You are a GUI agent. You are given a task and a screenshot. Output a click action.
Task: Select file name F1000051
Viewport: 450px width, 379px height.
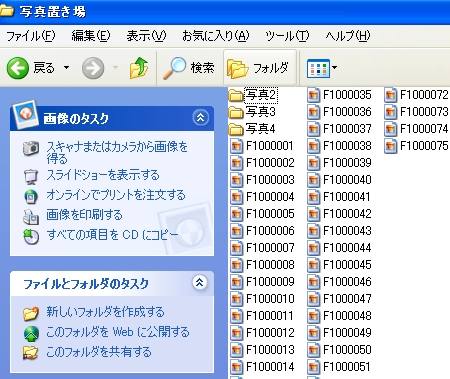click(x=347, y=367)
